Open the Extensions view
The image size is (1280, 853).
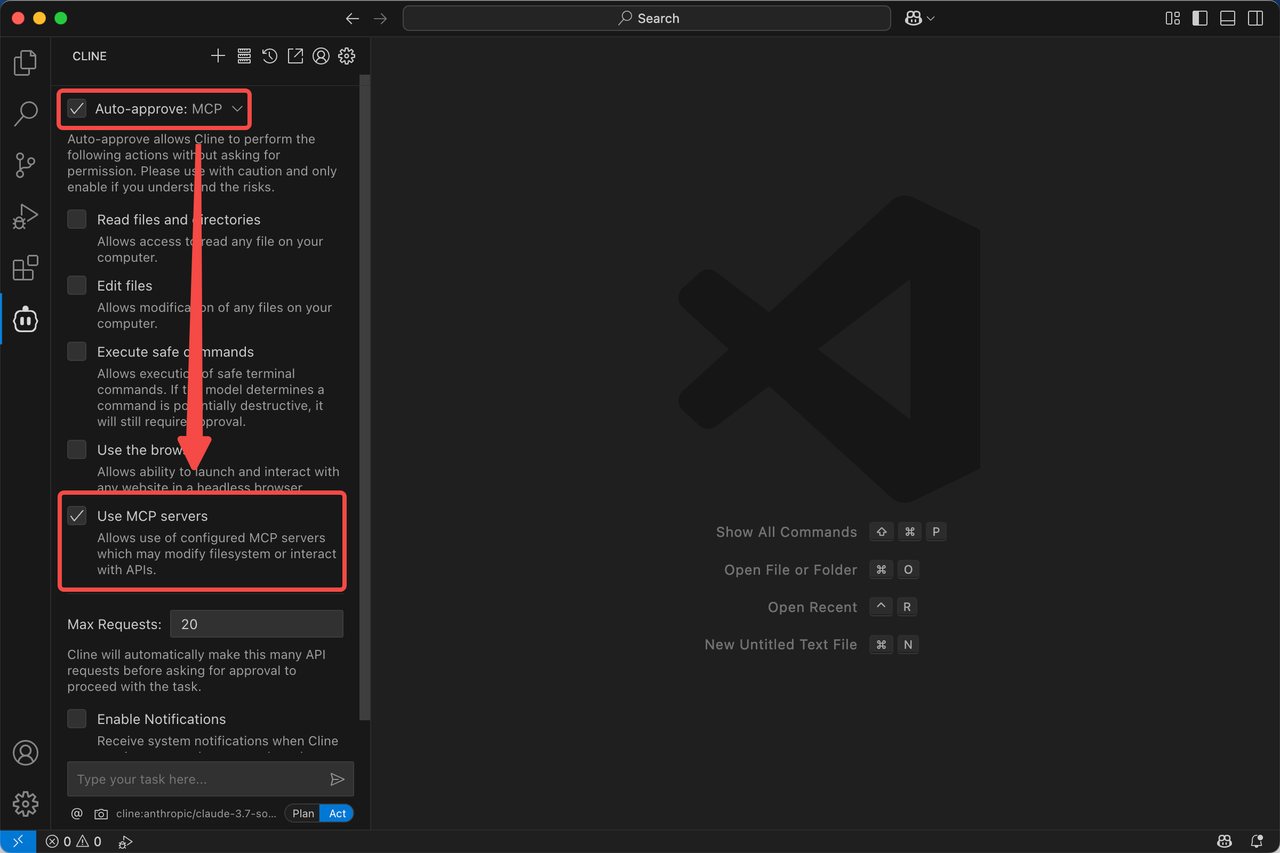coord(25,268)
